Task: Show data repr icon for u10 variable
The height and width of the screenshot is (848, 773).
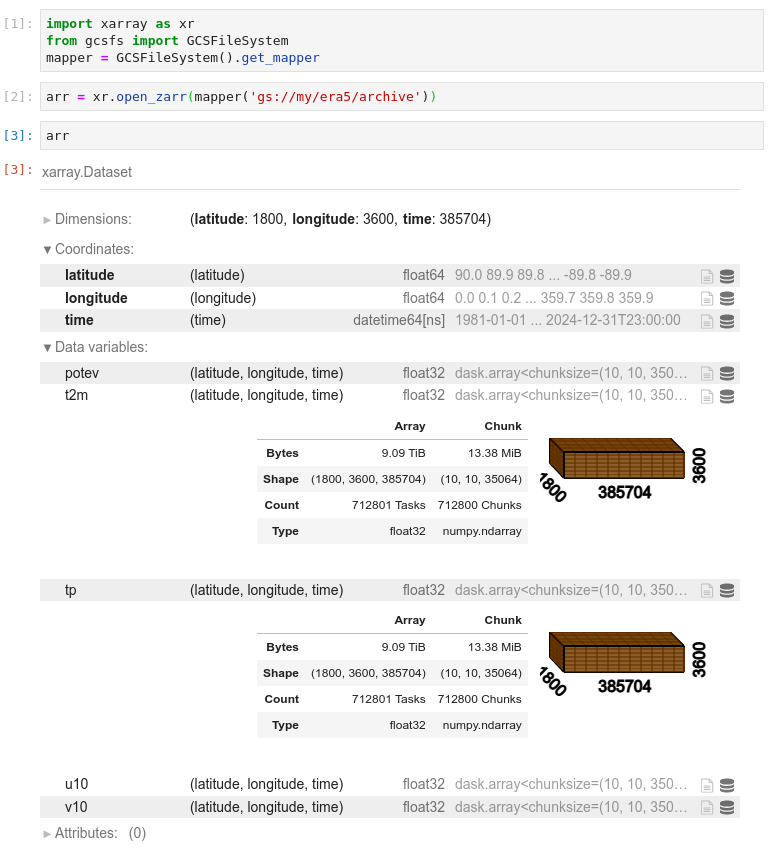Action: coord(727,785)
